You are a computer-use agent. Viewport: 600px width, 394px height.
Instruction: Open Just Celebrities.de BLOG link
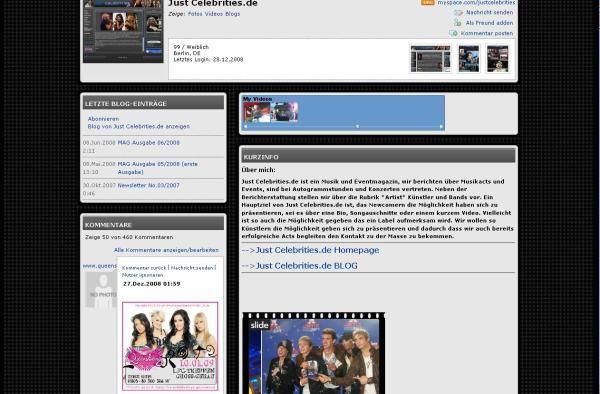[x=300, y=266]
